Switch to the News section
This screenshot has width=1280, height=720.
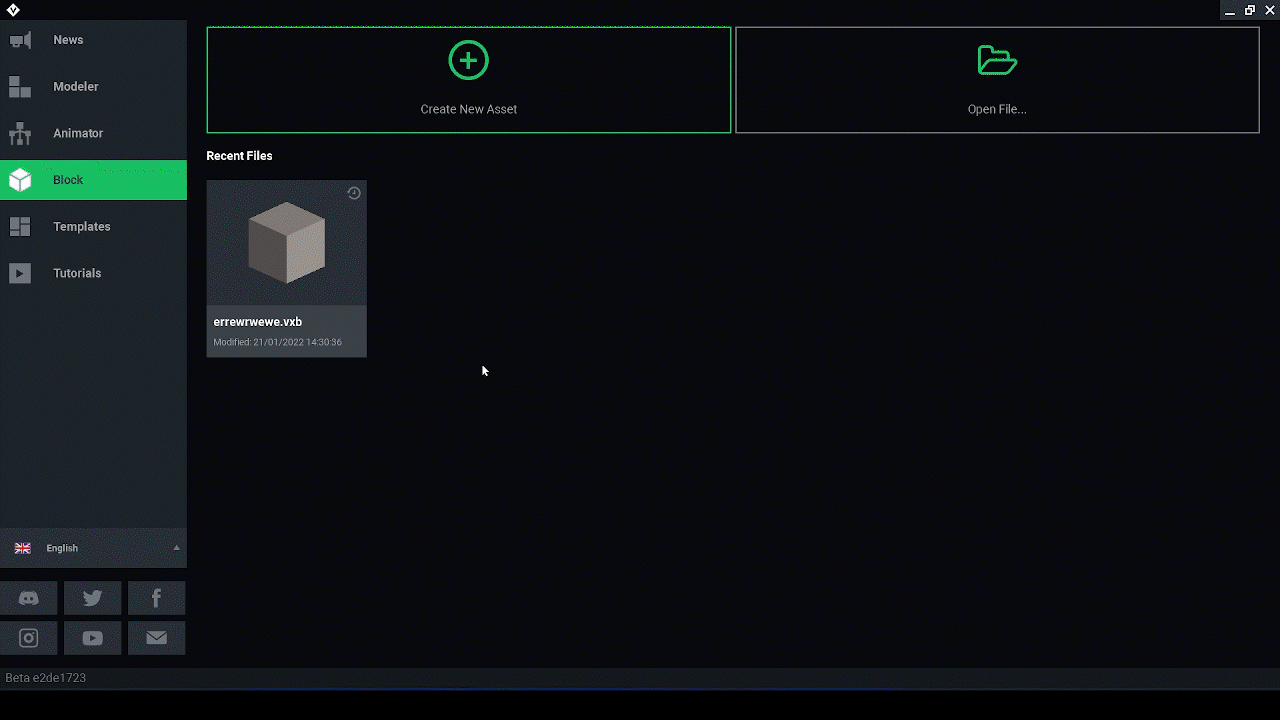pyautogui.click(x=68, y=40)
